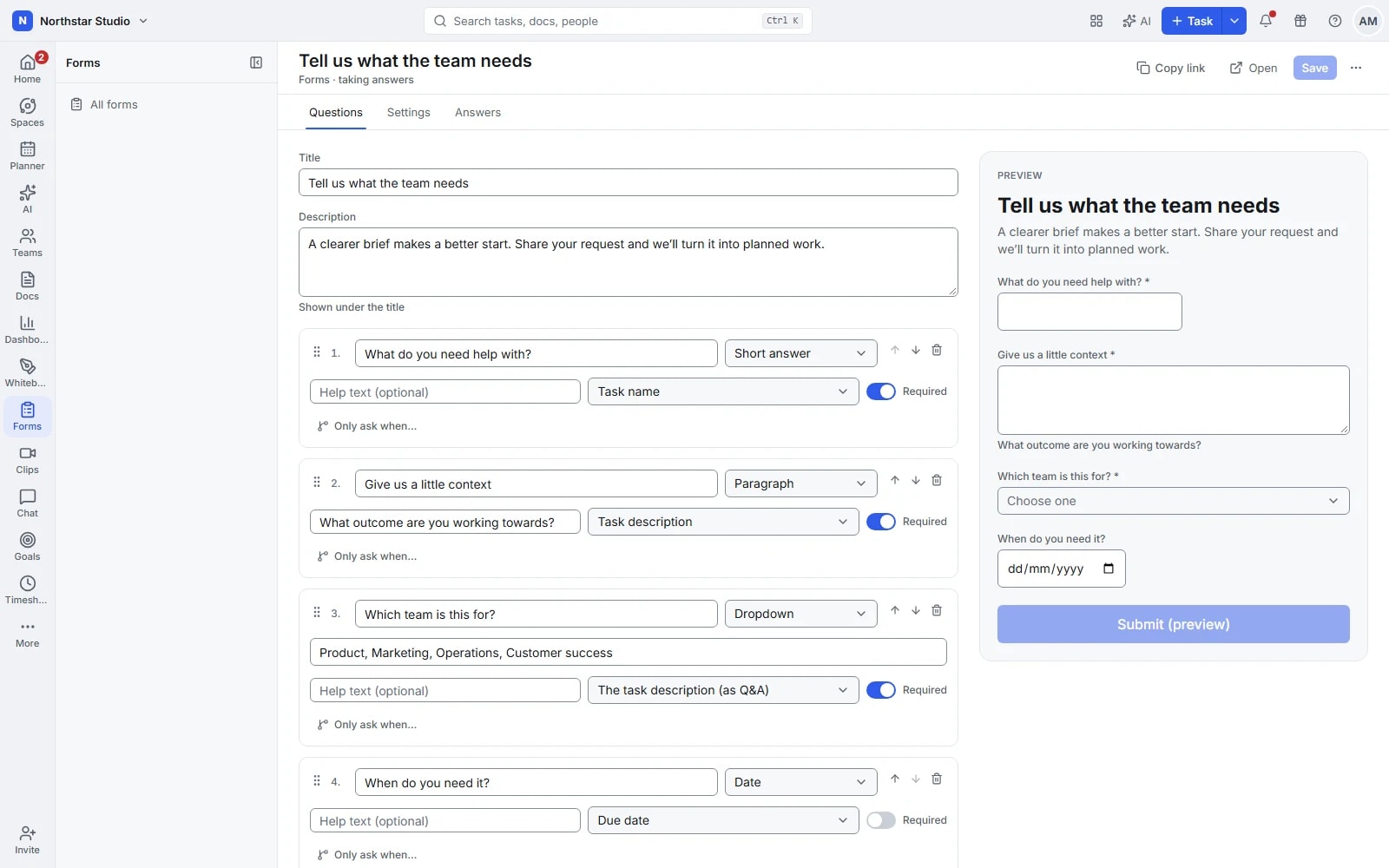This screenshot has height=868, width=1389.
Task: Delete the 'When do you need it?' question
Action: (937, 779)
